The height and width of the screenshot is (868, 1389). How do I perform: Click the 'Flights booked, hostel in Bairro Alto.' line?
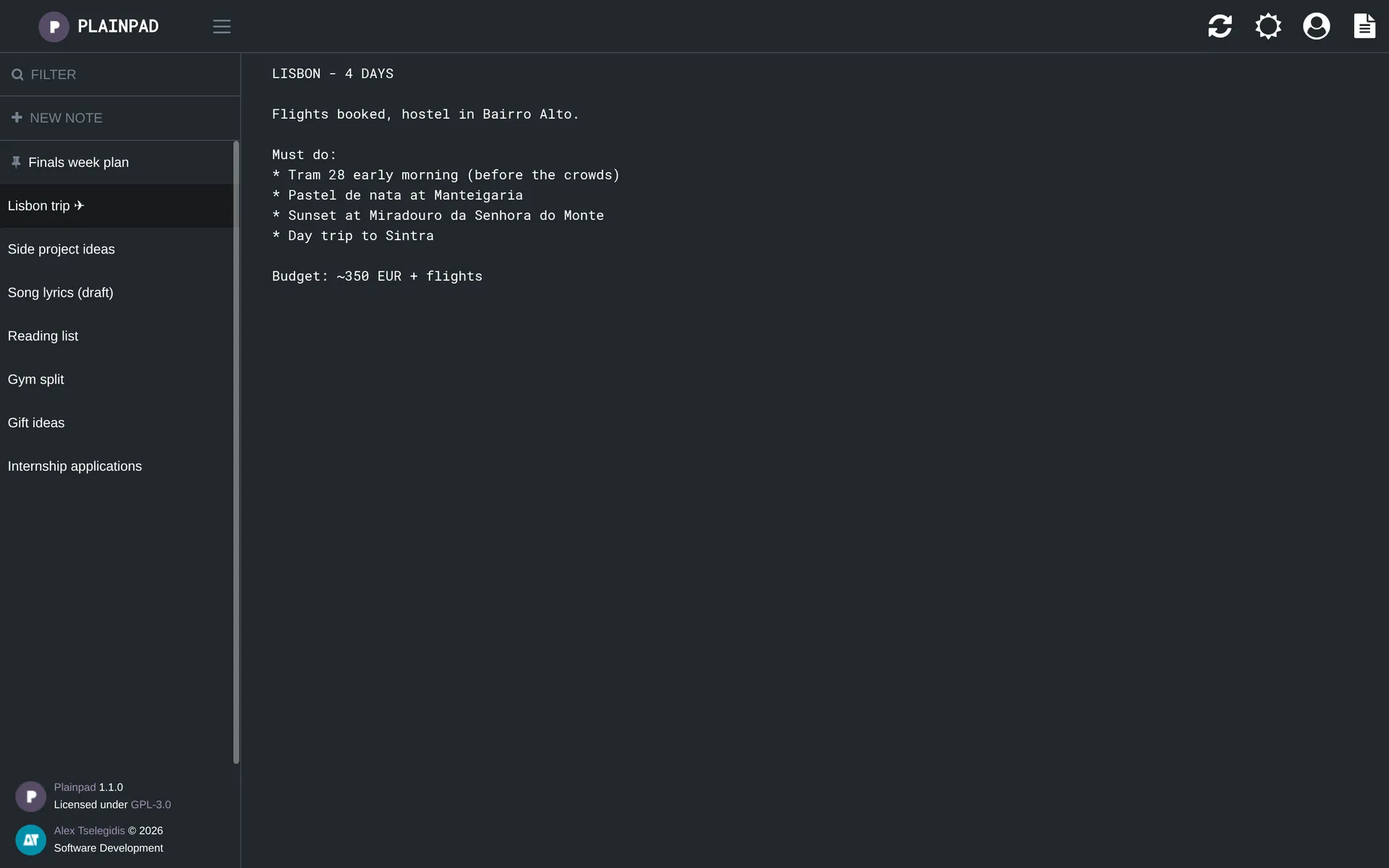tap(425, 114)
